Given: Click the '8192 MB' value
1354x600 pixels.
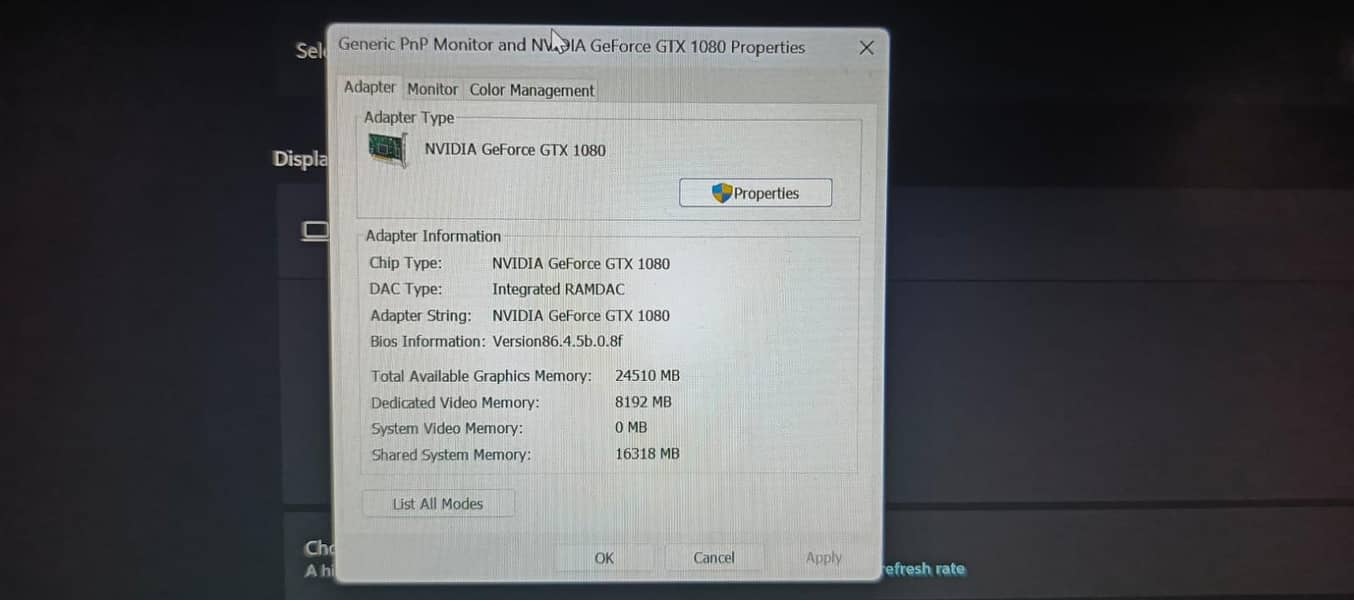Looking at the screenshot, I should (643, 402).
